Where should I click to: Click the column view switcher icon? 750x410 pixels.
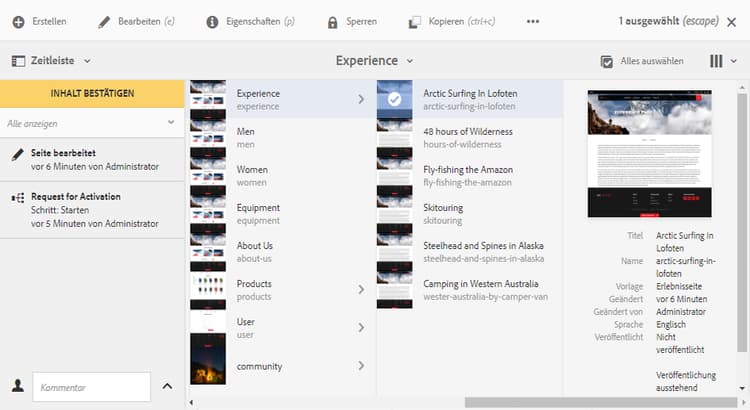(716, 61)
